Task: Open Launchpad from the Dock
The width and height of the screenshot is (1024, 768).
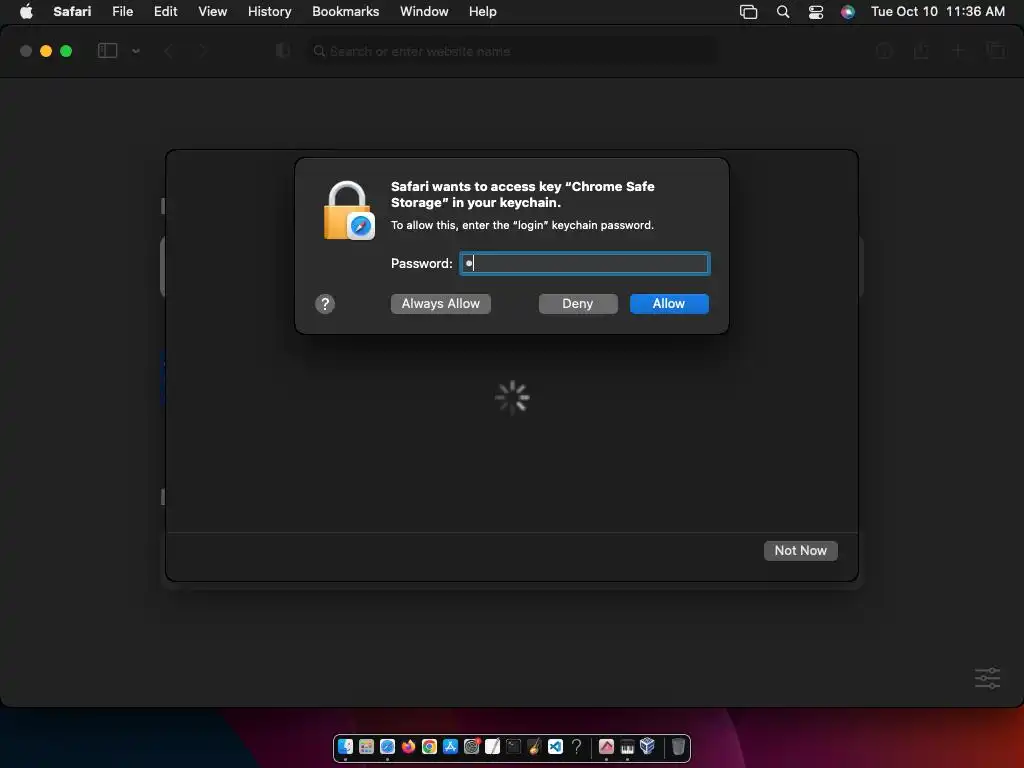Action: 366,746
